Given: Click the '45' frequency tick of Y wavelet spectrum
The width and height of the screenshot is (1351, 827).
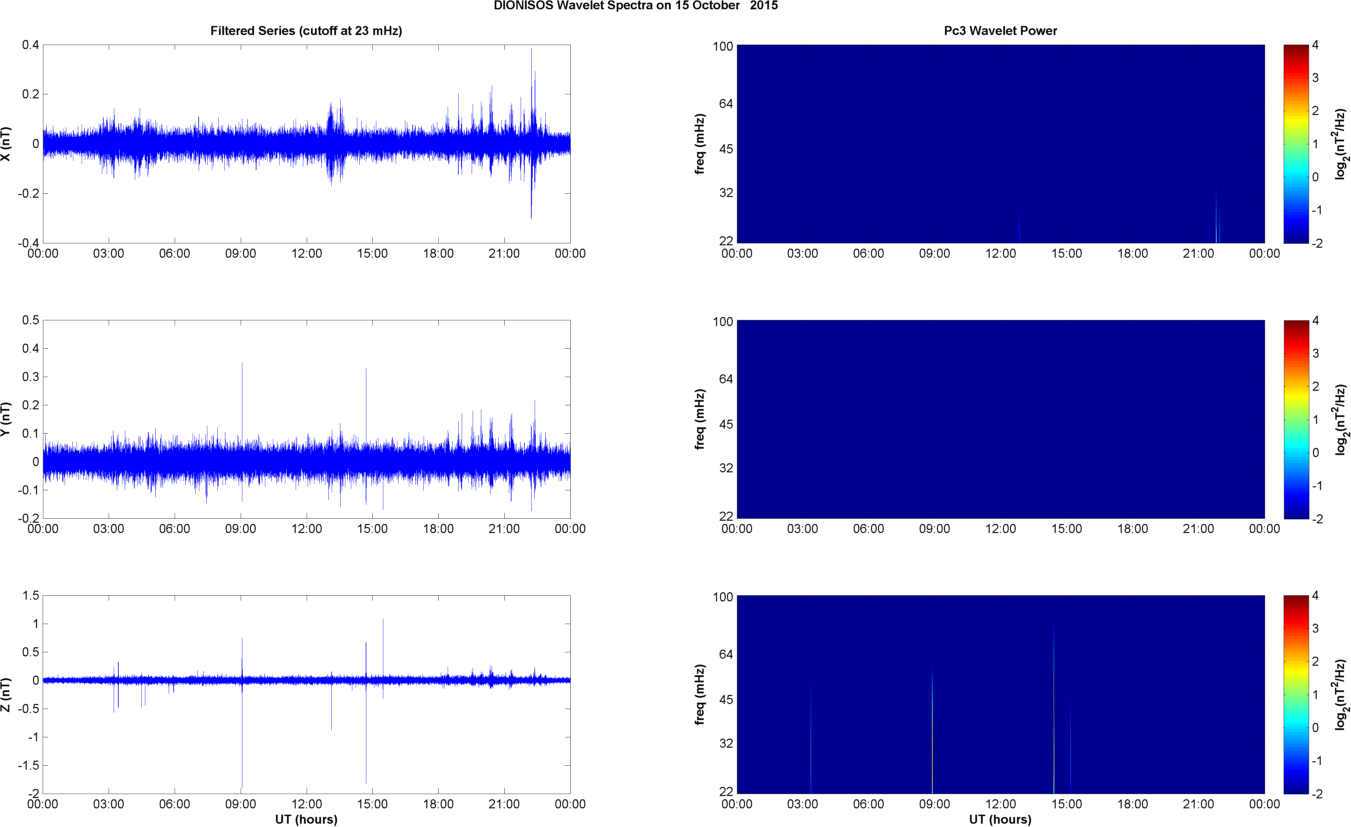Looking at the screenshot, I should [725, 425].
